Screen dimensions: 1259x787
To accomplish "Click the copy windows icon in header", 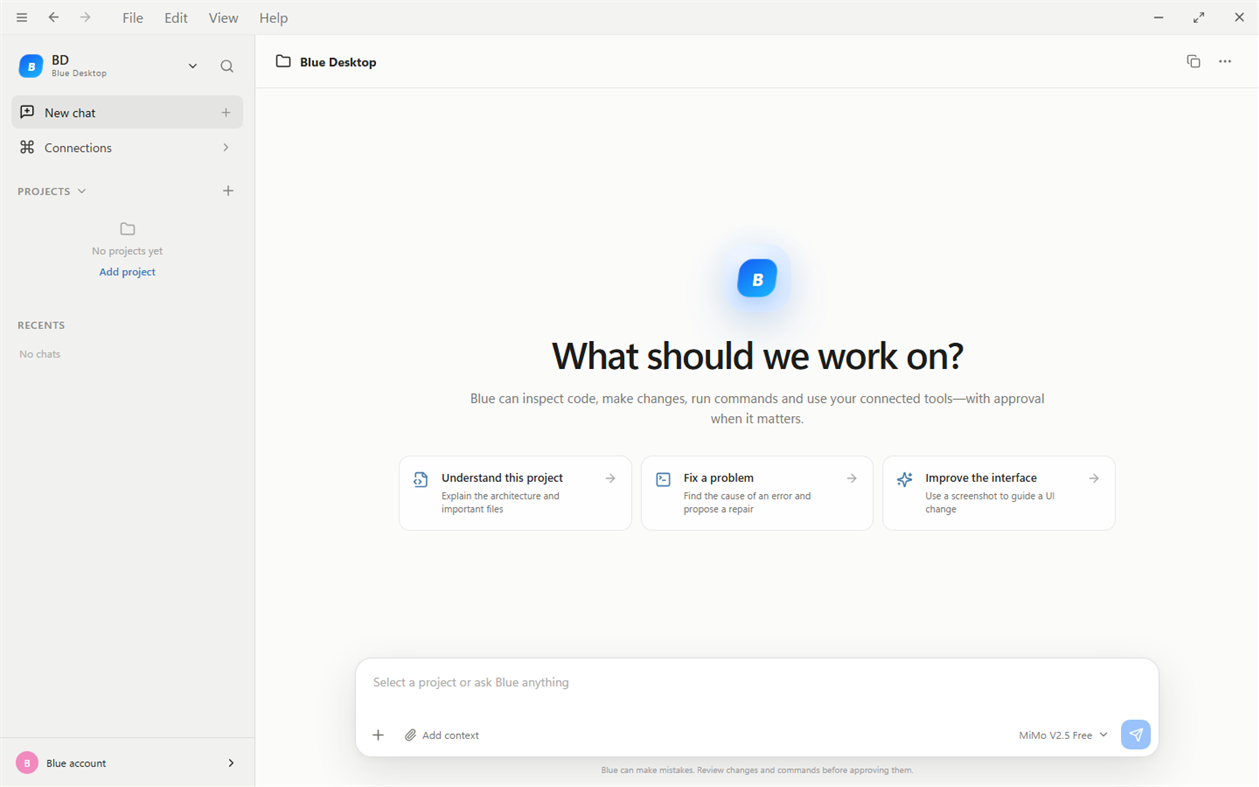I will coord(1193,61).
